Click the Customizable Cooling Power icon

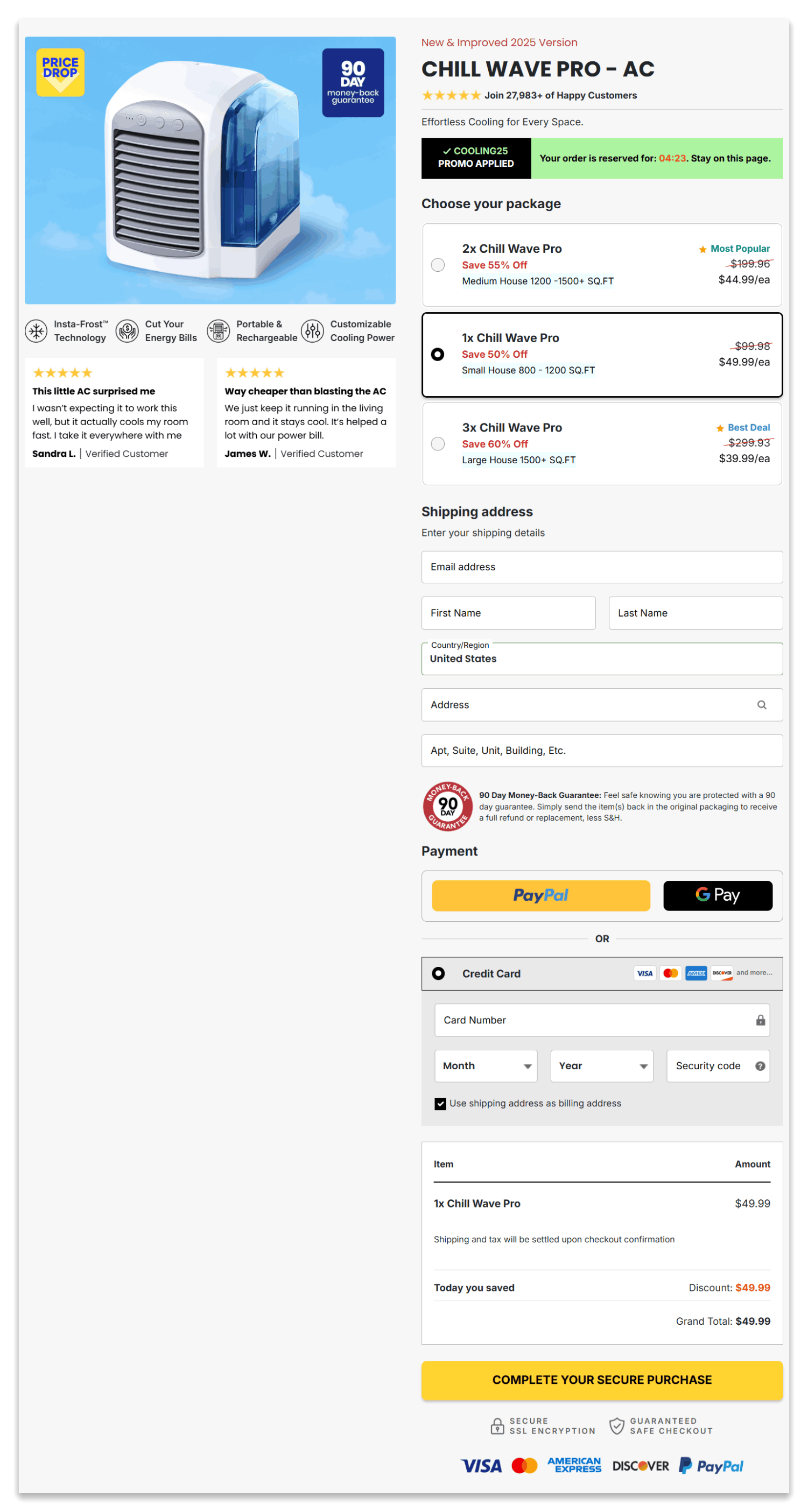(x=312, y=330)
